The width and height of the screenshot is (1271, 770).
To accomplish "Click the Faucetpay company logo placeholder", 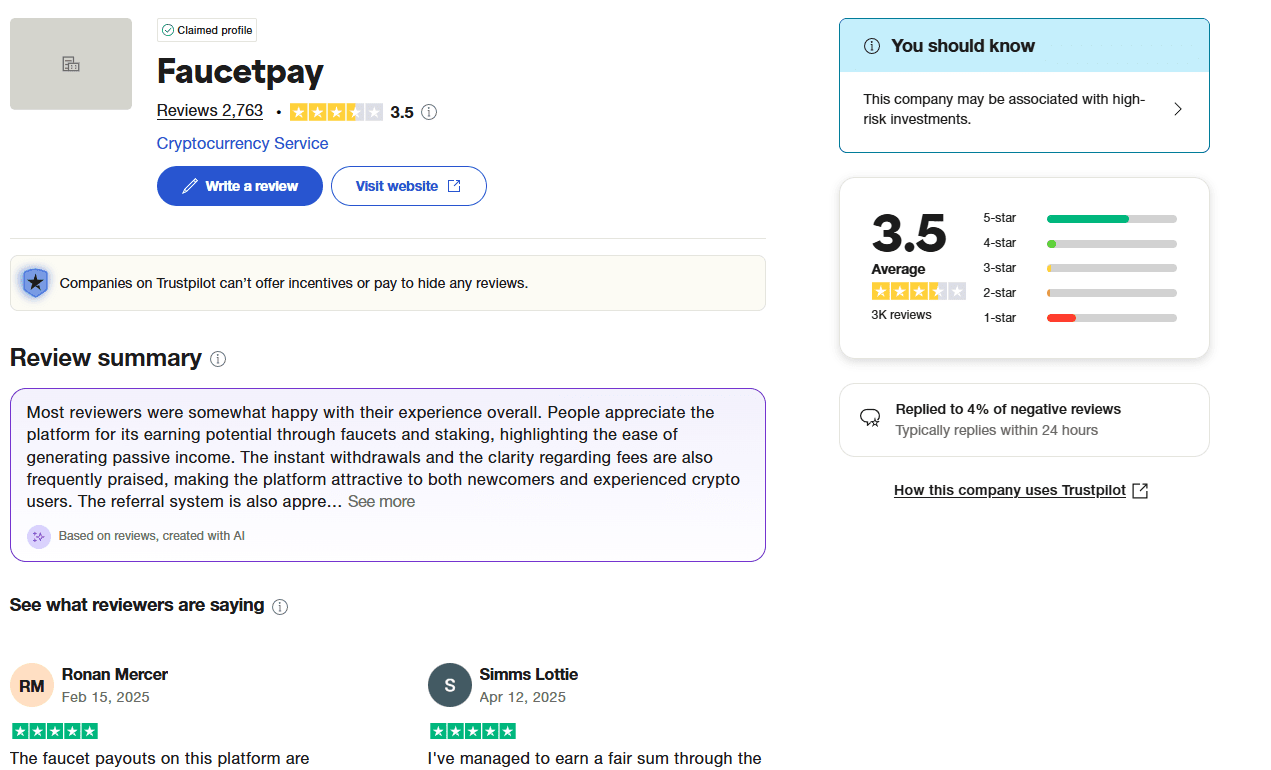I will 71,64.
